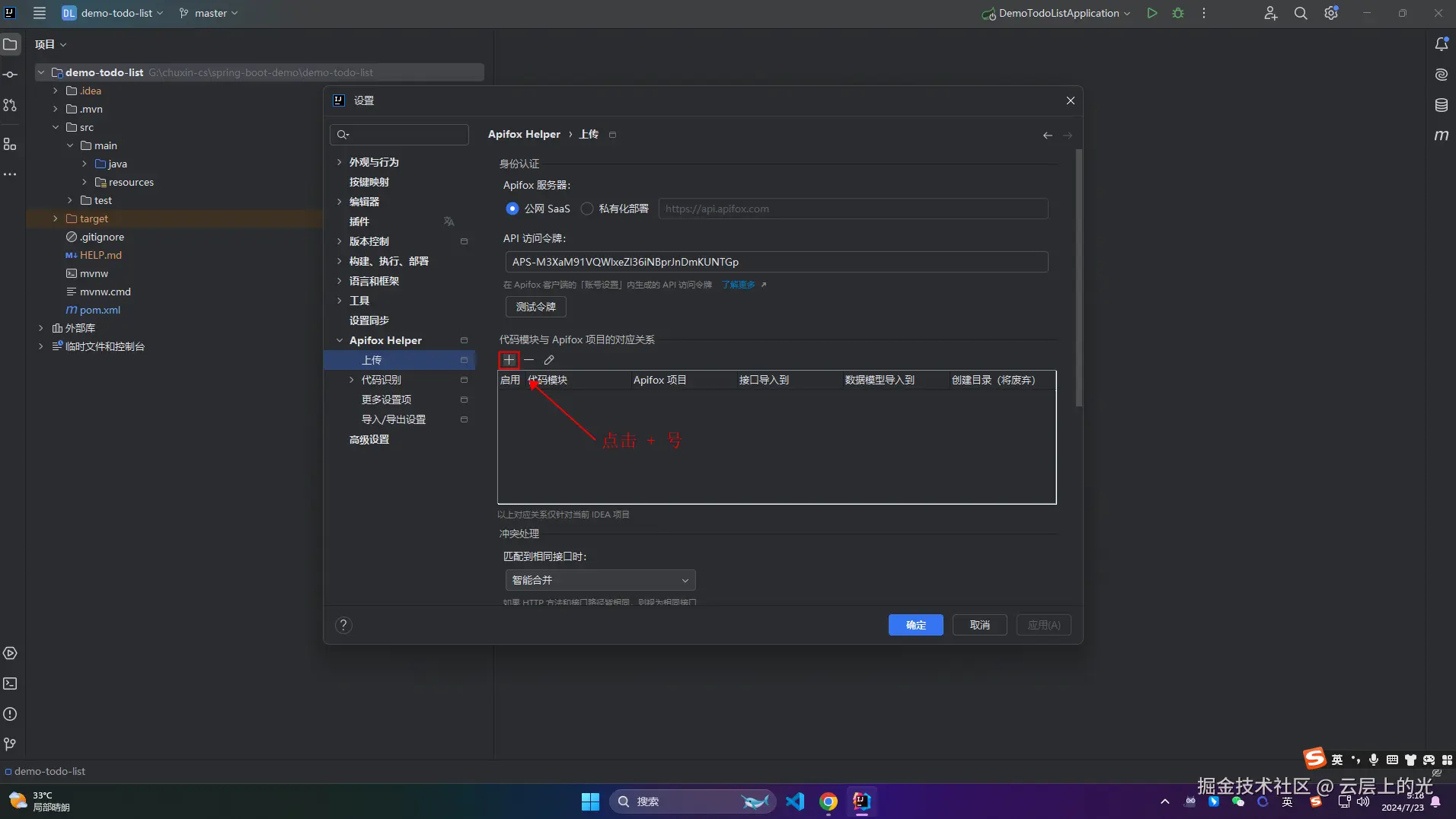Open IDE settings gear in title bar
Image resolution: width=1456 pixels, height=819 pixels.
(1331, 13)
